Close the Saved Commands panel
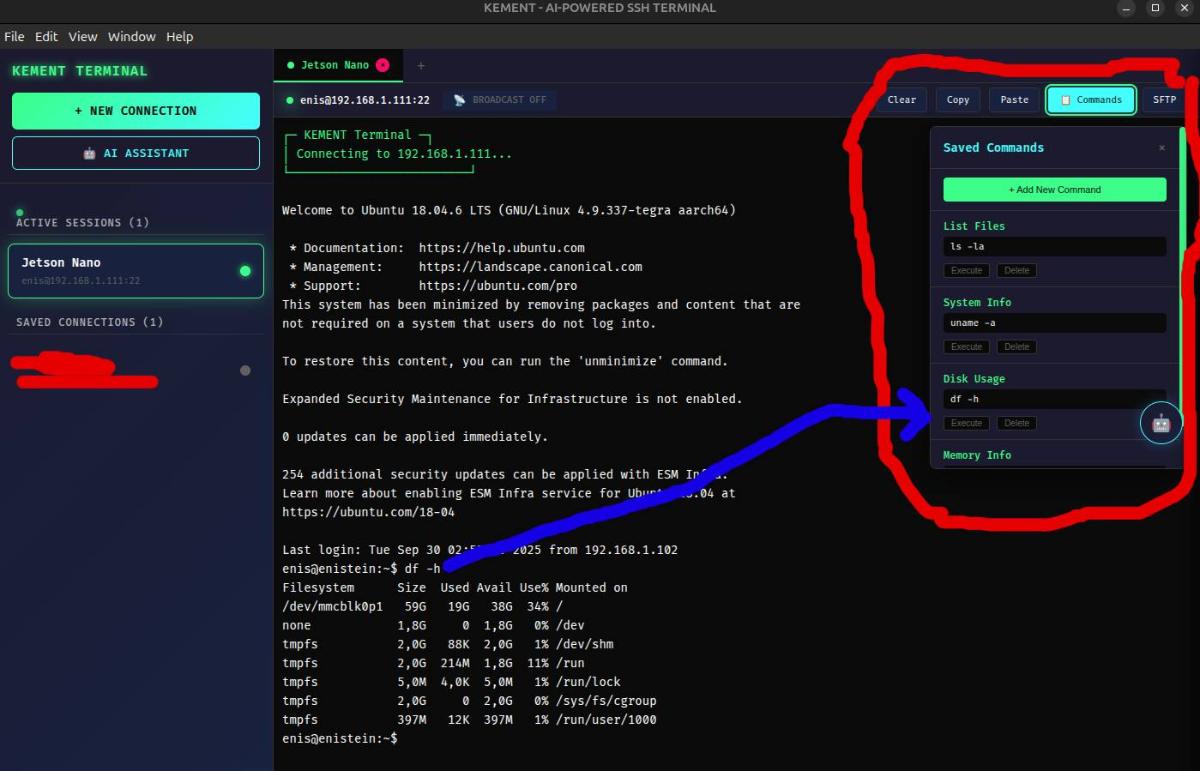Image resolution: width=1200 pixels, height=771 pixels. point(1161,148)
